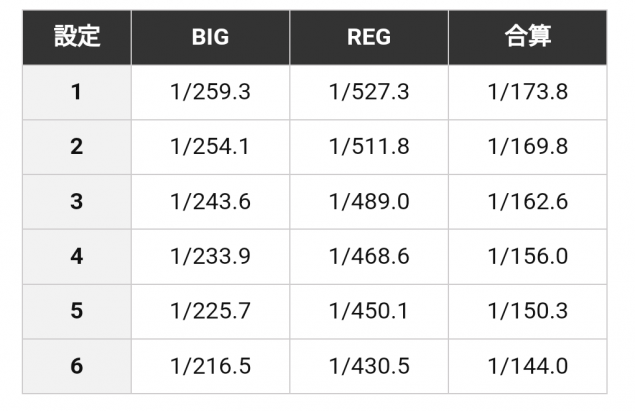Click the REG column header
This screenshot has height=411, width=635.
(369, 38)
